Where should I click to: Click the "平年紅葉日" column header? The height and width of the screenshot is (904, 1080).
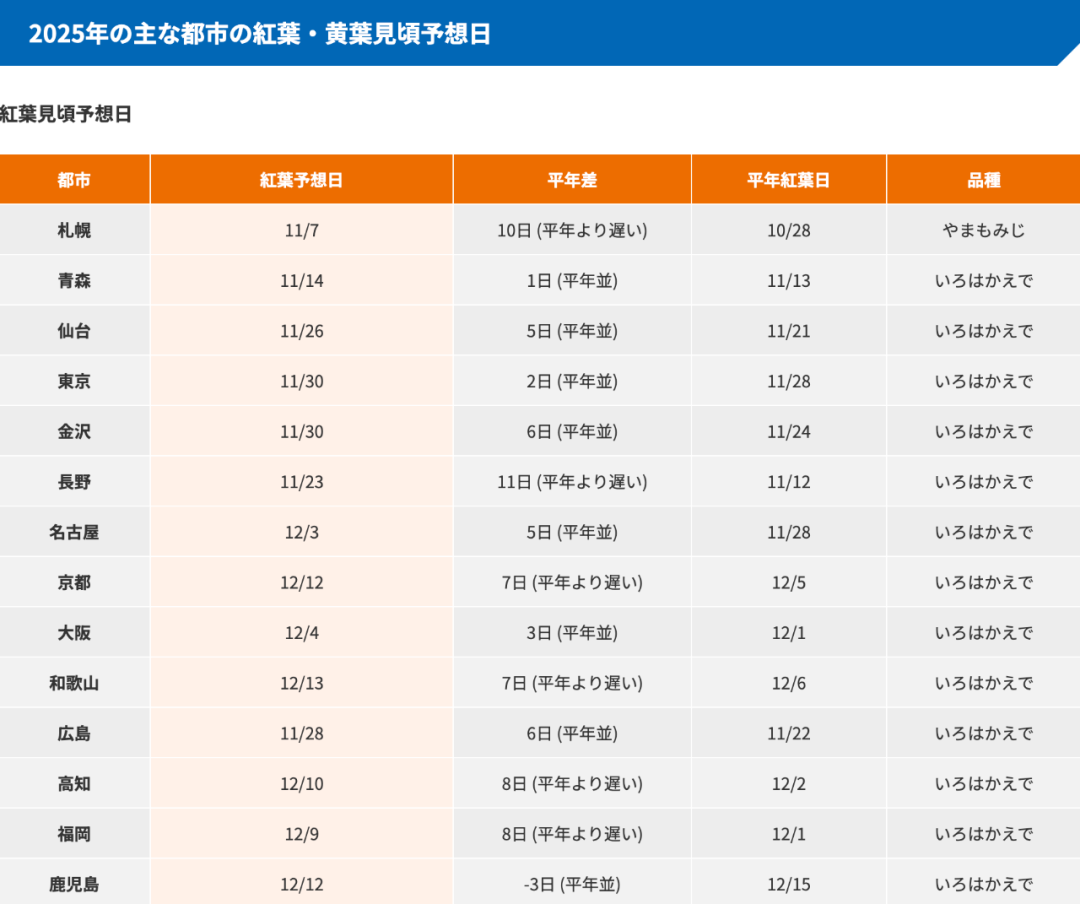click(x=789, y=180)
